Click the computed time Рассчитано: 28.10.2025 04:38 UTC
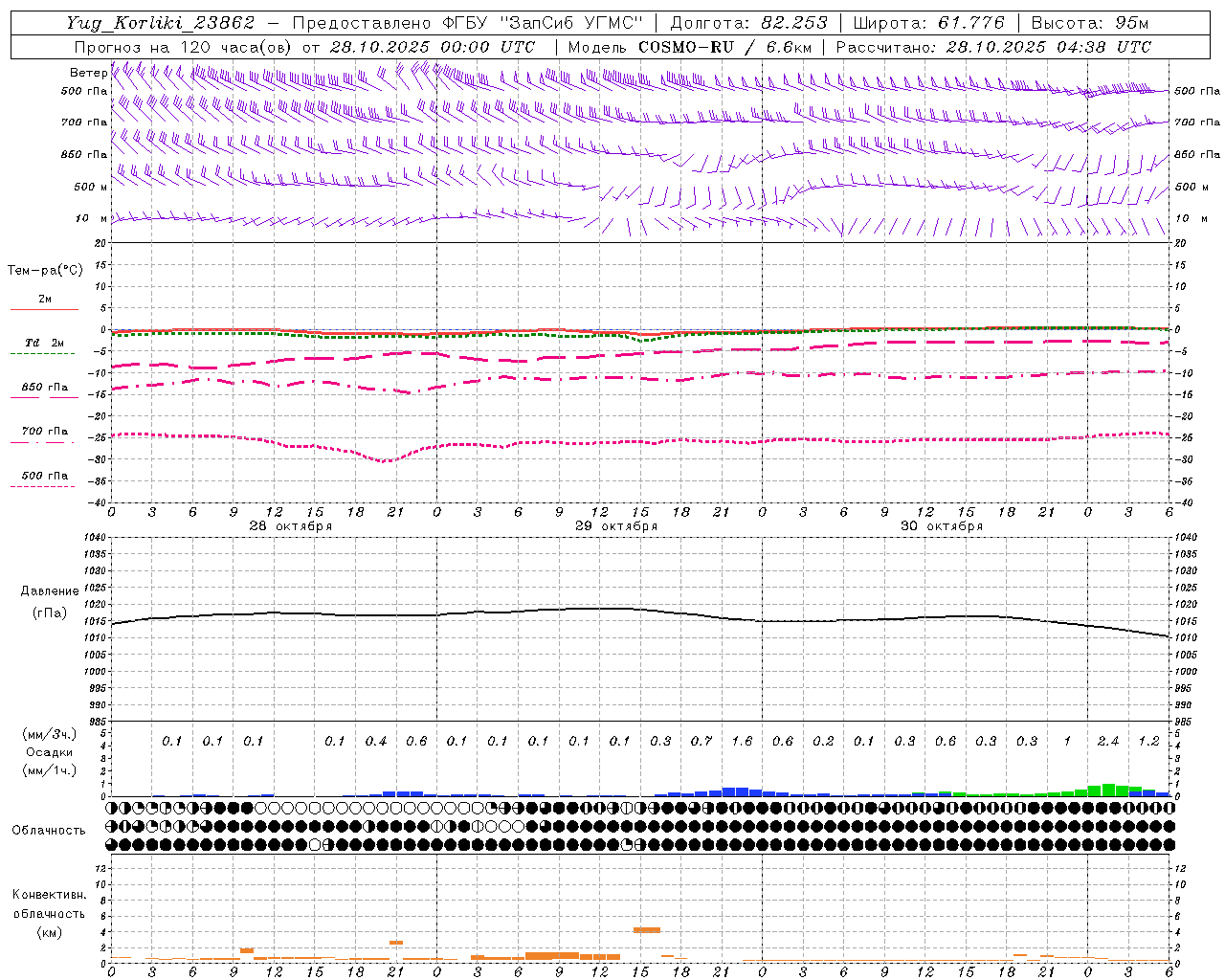Image resolution: width=1225 pixels, height=980 pixels. point(993,47)
